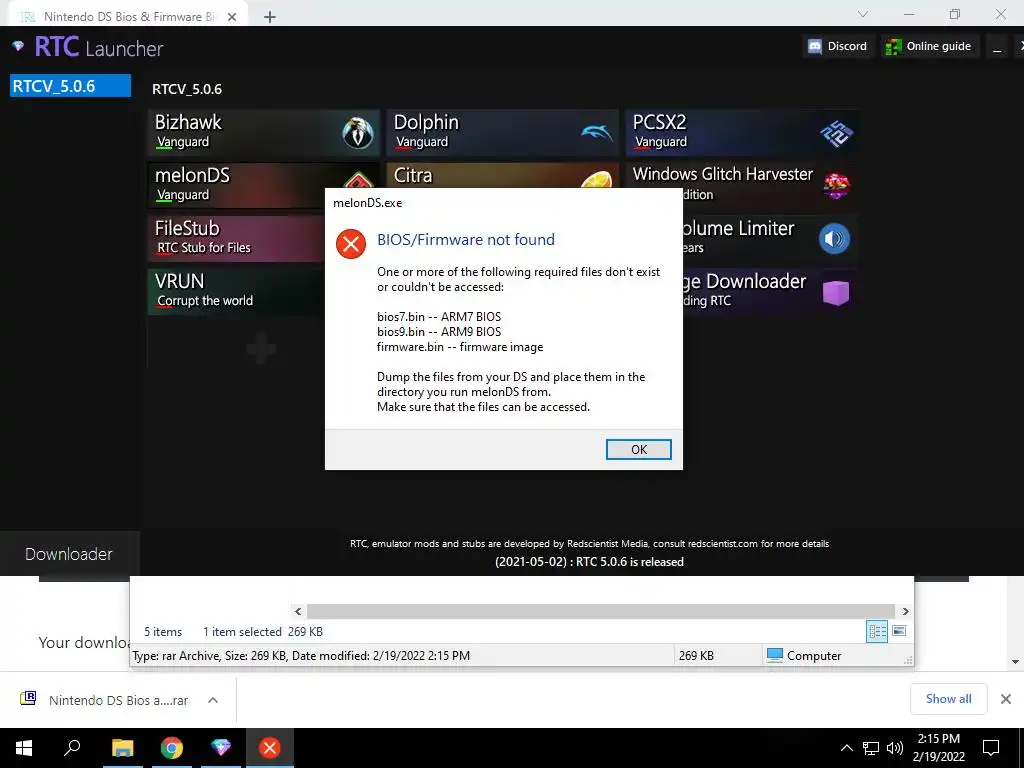The image size is (1024, 768).
Task: Open the taskbar clock and date
Action: coord(938,748)
